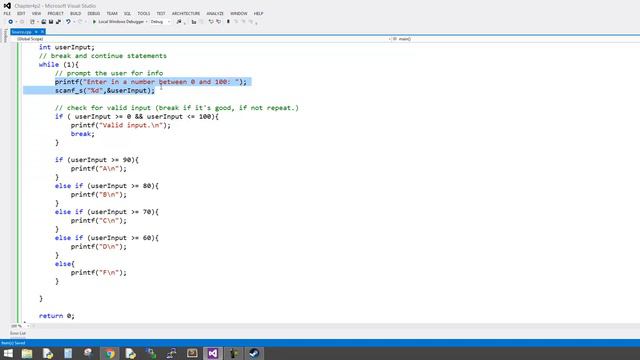Click the Windows Start button
Viewport: 640px width, 360px height.
coord(8,353)
